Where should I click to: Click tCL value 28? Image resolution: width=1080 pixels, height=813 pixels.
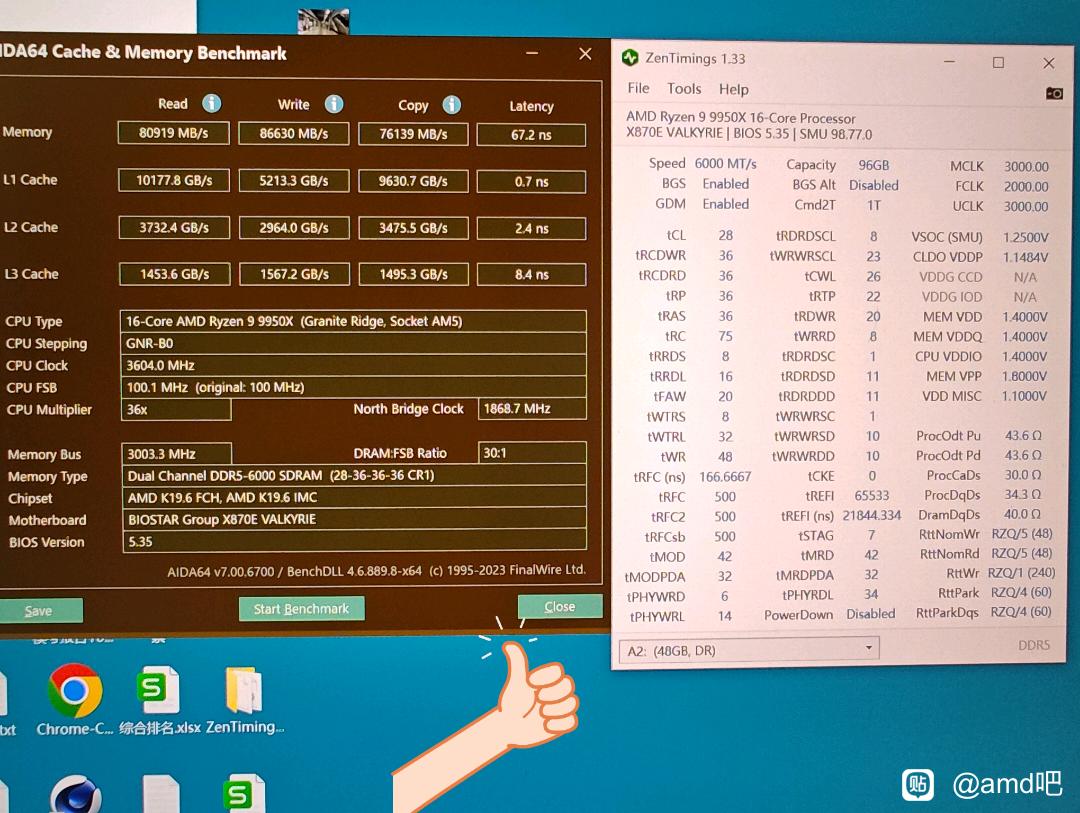pos(725,236)
